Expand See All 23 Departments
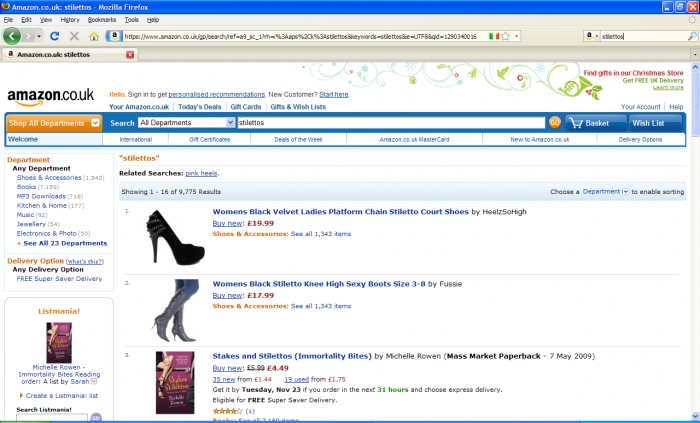The height and width of the screenshot is (423, 700). pyautogui.click(x=65, y=244)
